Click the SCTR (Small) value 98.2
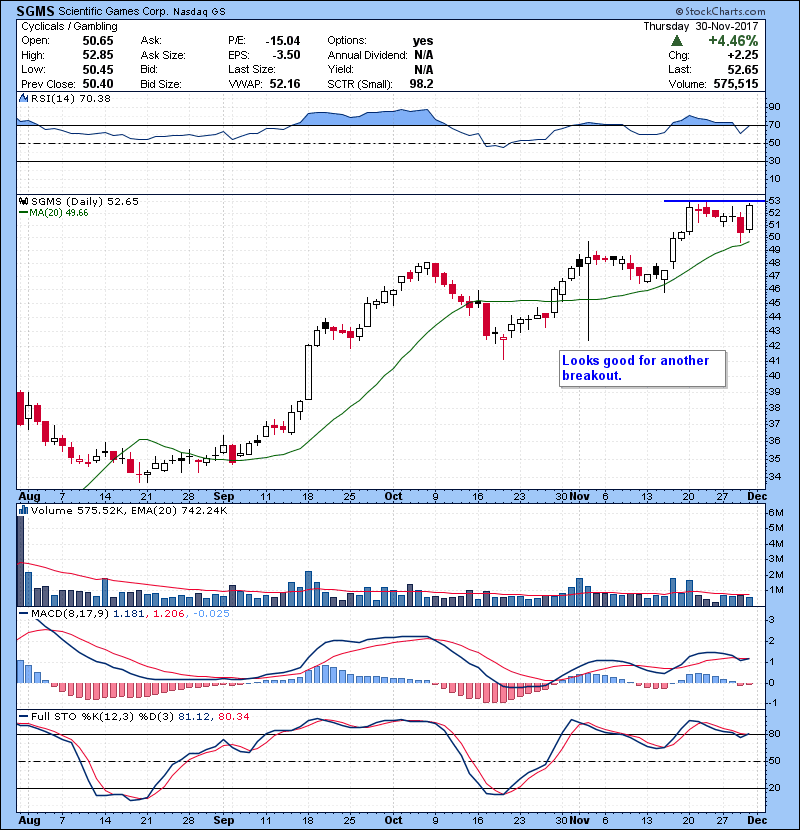The image size is (800, 830). [x=421, y=84]
